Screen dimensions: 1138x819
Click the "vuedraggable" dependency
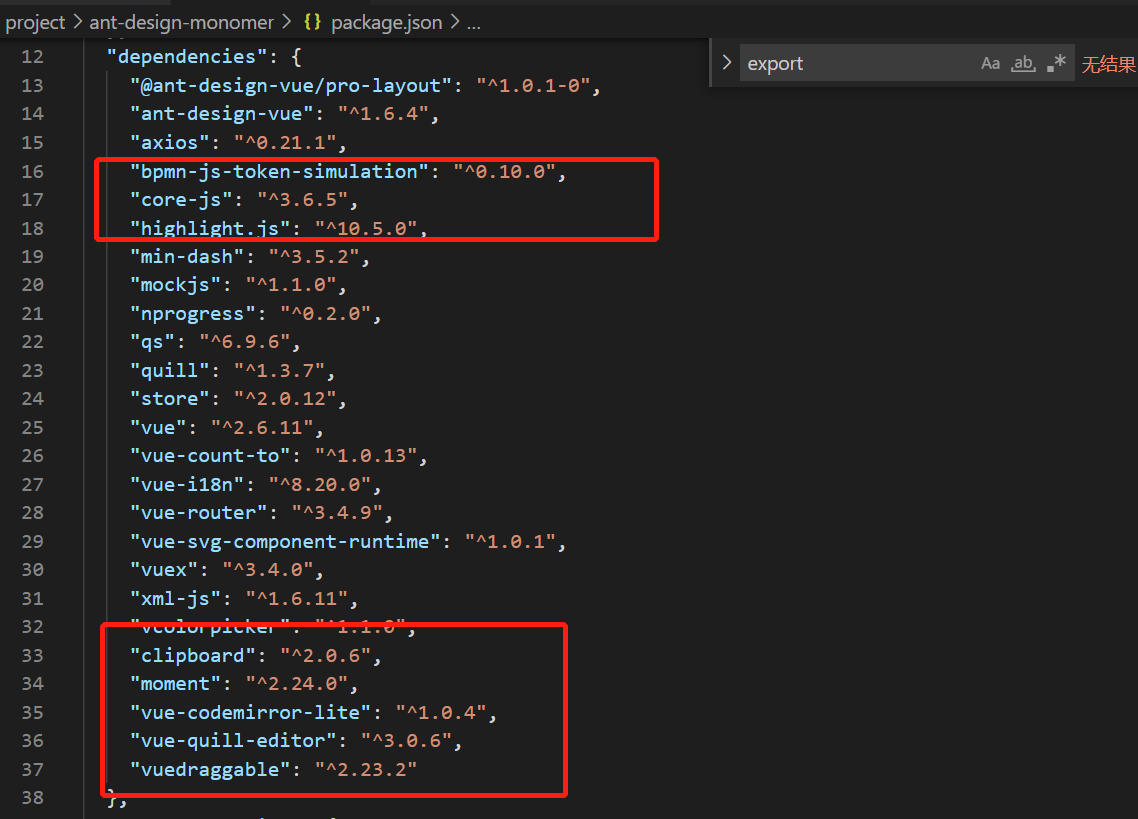[x=210, y=770]
